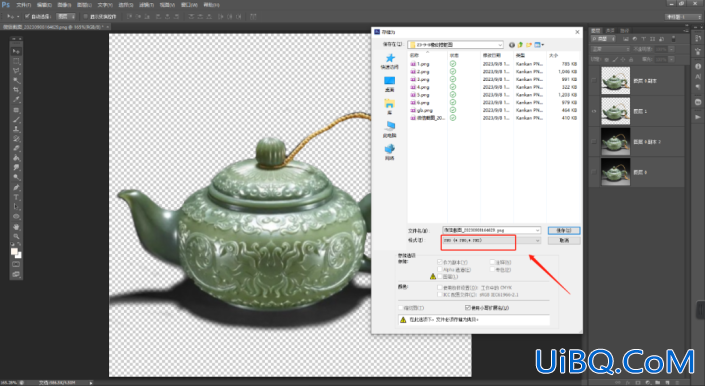The image size is (705, 386).
Task: Select the Brush tool
Action: pyautogui.click(x=16, y=120)
